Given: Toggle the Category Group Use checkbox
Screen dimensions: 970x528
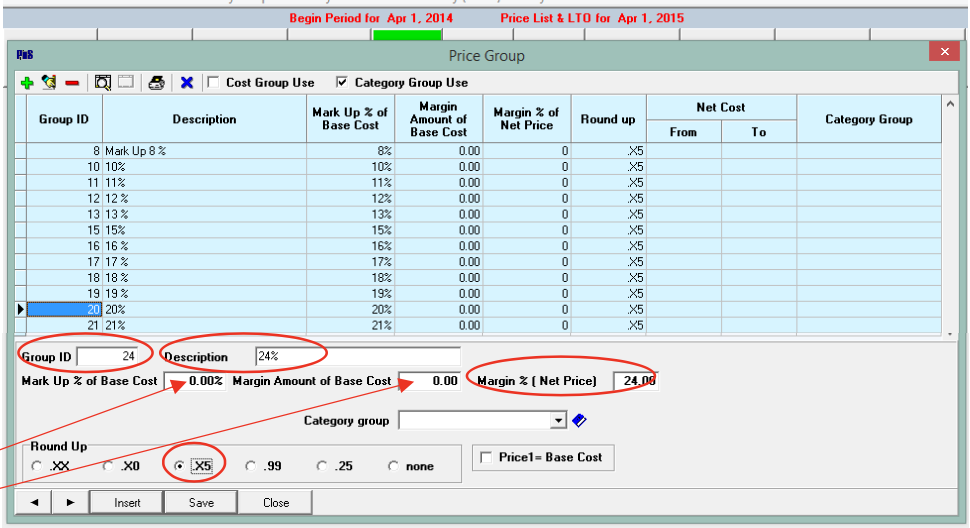Looking at the screenshot, I should [341, 82].
